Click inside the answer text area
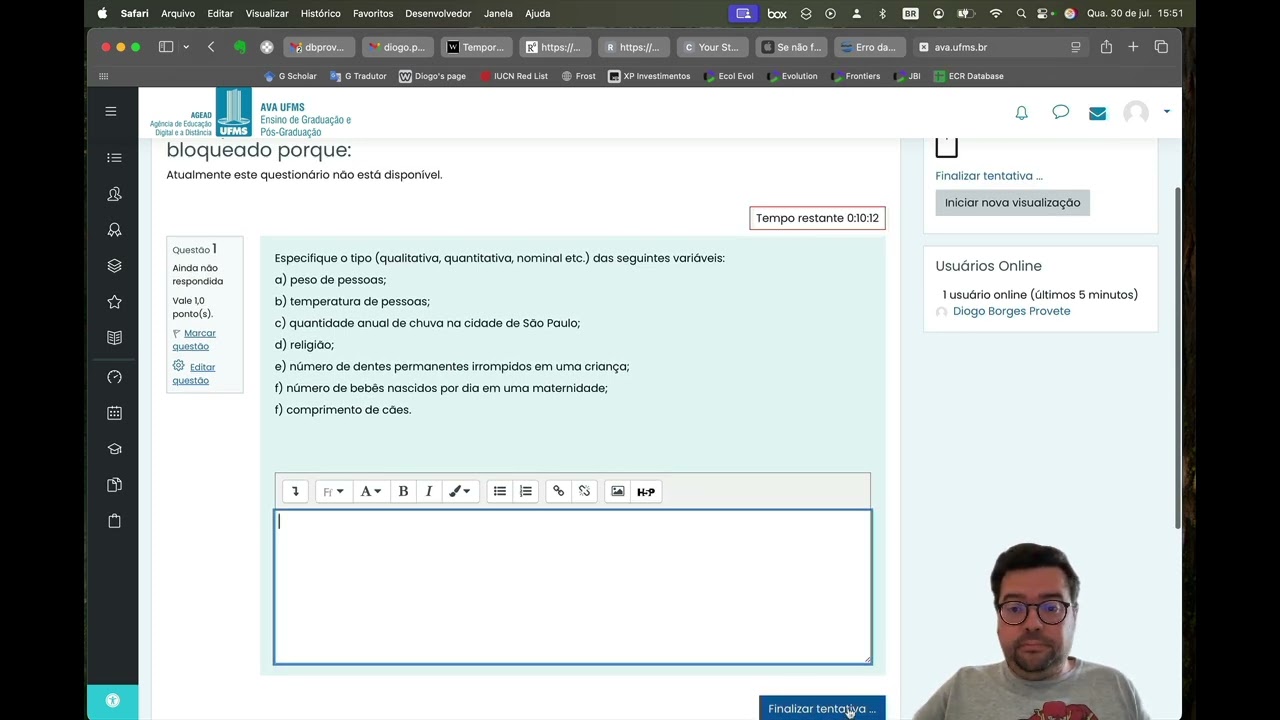The image size is (1280, 720). [x=573, y=586]
